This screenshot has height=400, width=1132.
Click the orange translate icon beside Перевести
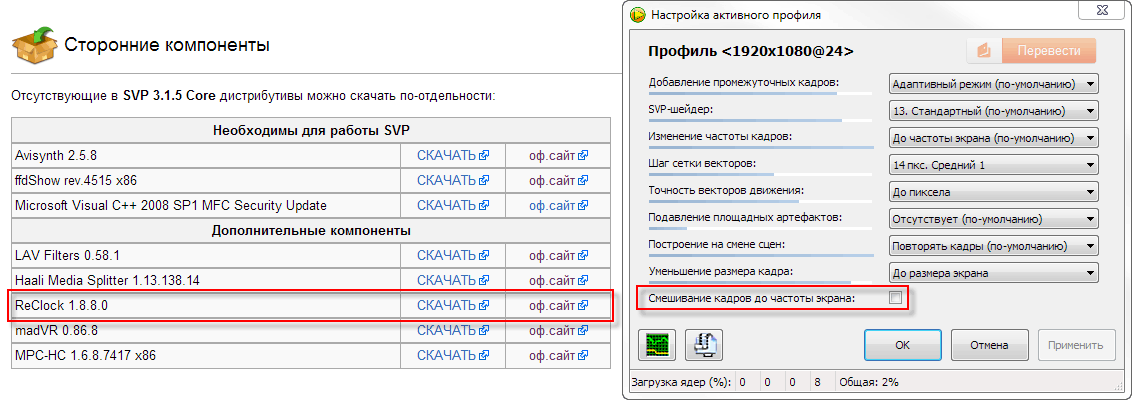983,51
